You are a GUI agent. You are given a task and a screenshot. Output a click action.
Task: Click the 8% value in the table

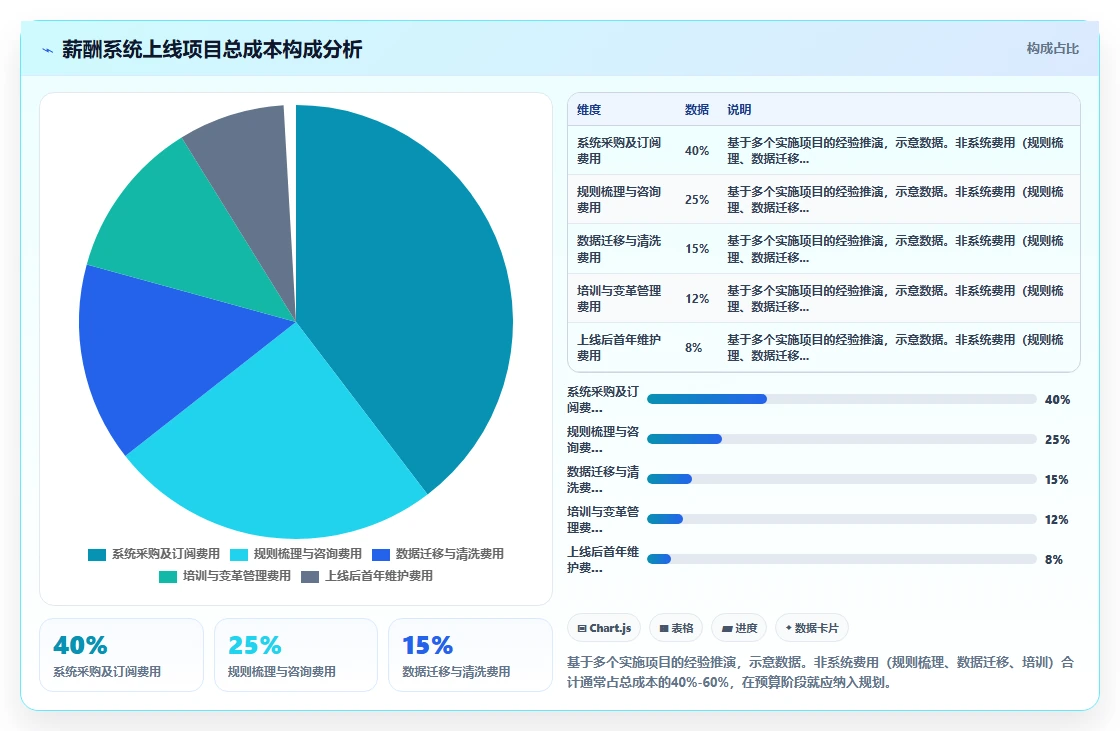pyautogui.click(x=694, y=348)
